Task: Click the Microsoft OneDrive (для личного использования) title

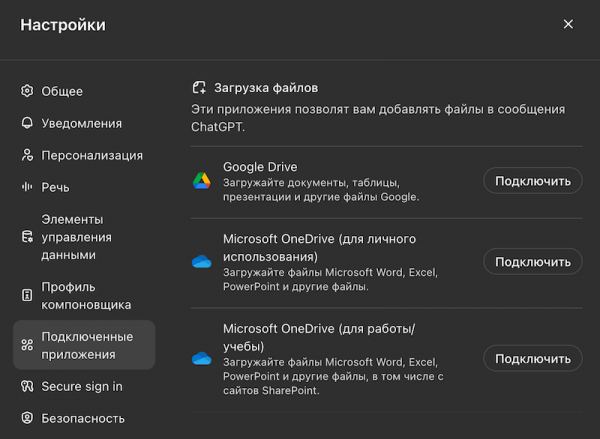Action: click(320, 248)
